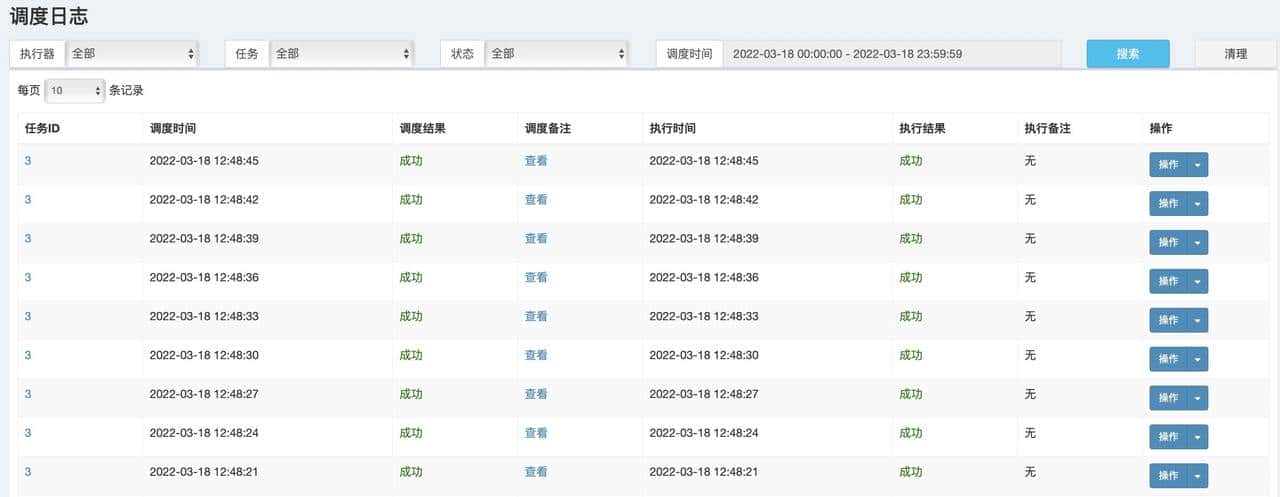View 调度备注 for the 12:48:45 log
The image size is (1280, 497).
[x=536, y=161]
